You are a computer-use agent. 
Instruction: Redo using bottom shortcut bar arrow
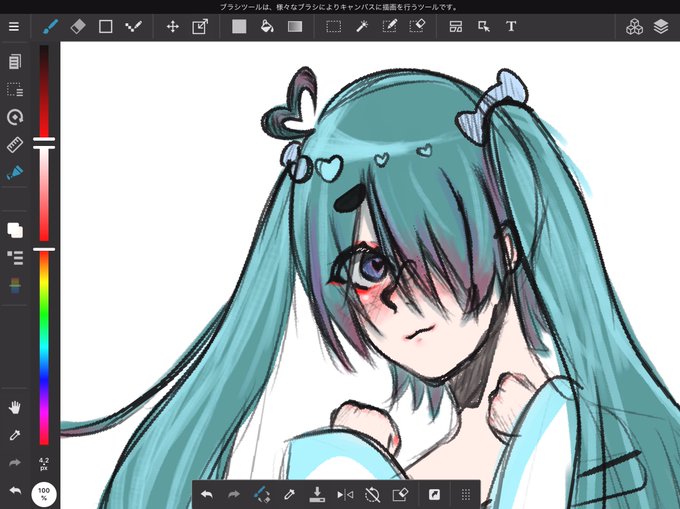tap(234, 494)
